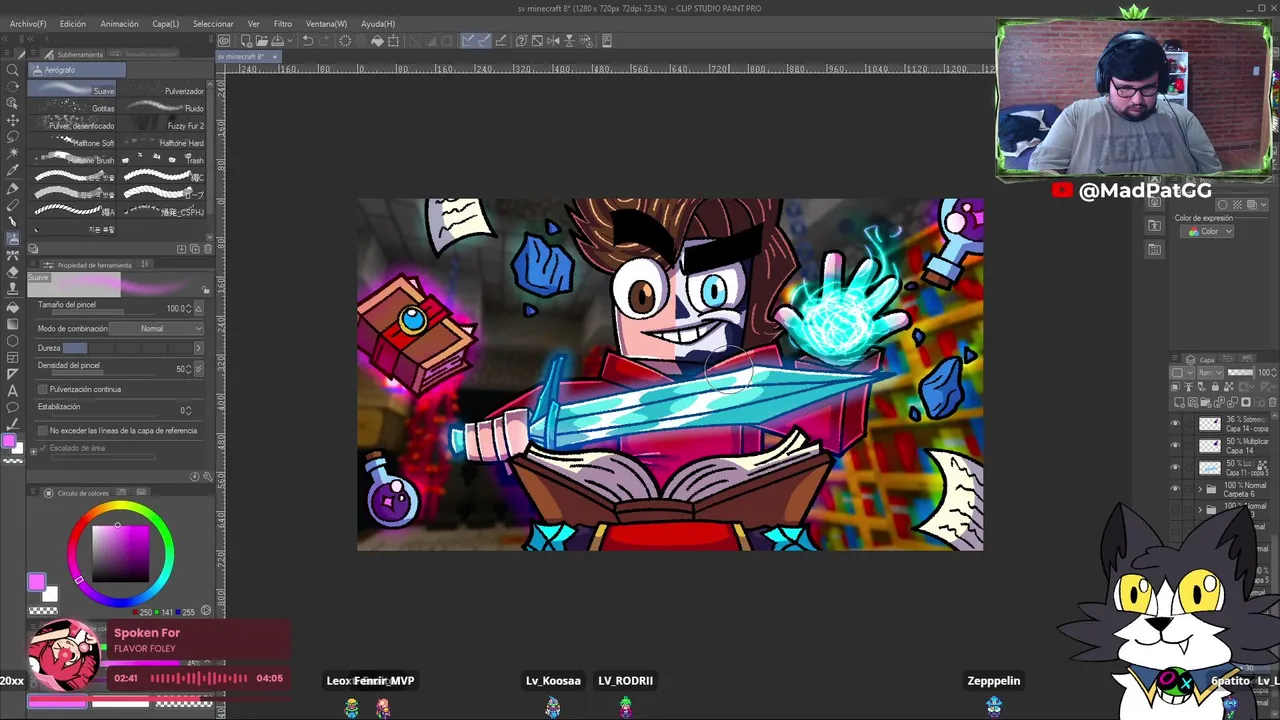Toggle No exceder las líneas de referencia checkbox

point(42,430)
